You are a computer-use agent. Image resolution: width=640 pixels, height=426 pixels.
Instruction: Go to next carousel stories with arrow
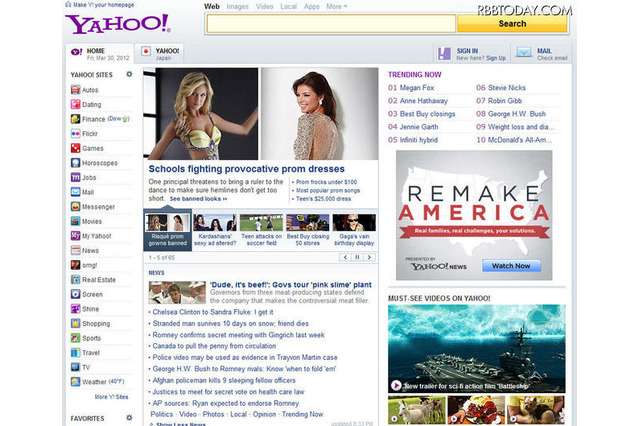pos(368,257)
